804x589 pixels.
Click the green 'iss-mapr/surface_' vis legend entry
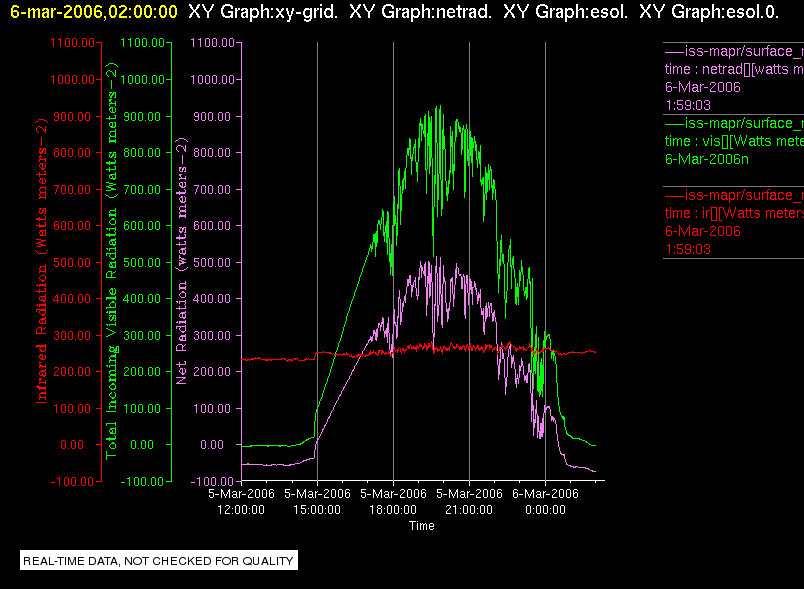734,123
